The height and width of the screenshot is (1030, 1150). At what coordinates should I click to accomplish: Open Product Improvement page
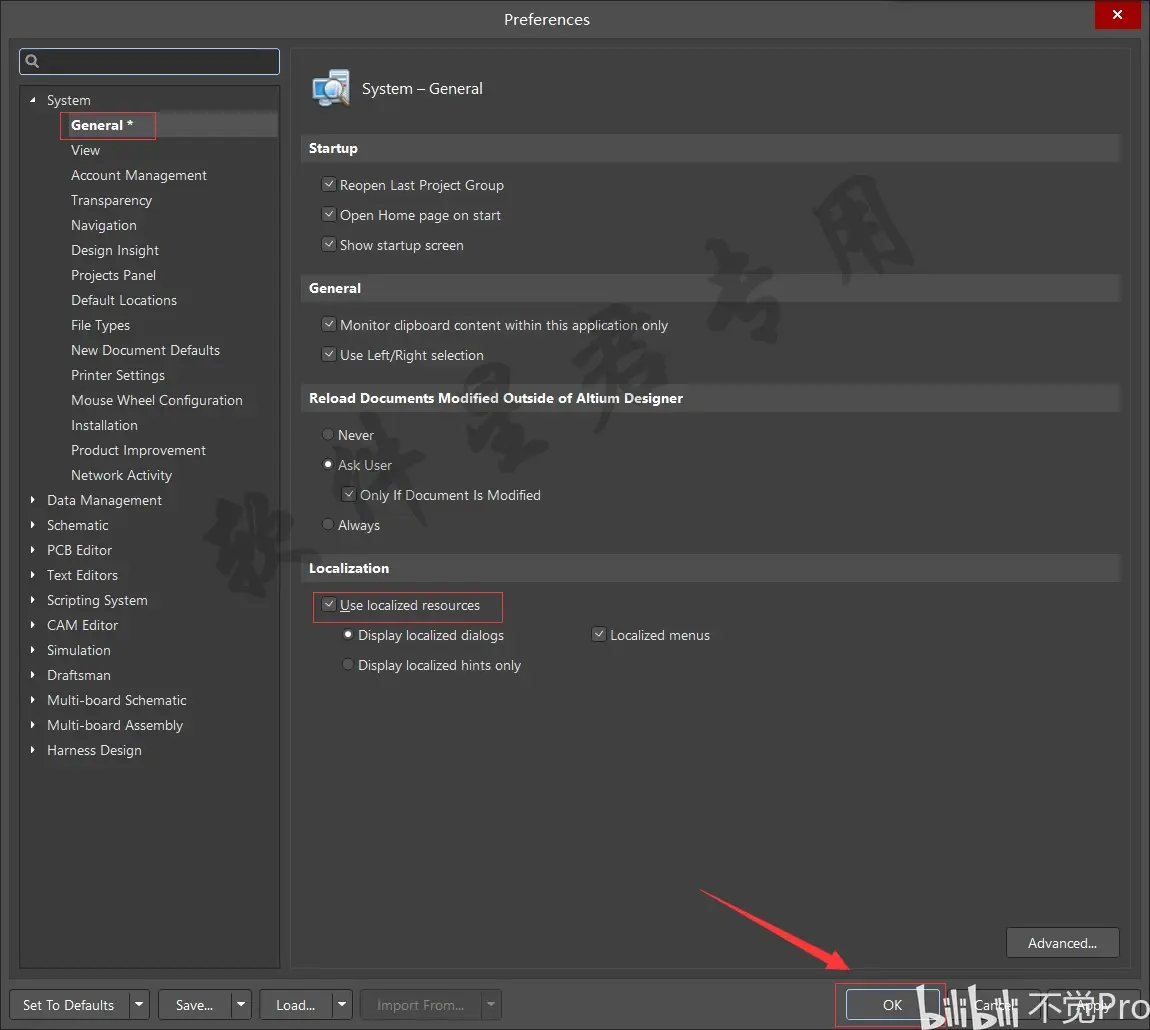pyautogui.click(x=138, y=449)
